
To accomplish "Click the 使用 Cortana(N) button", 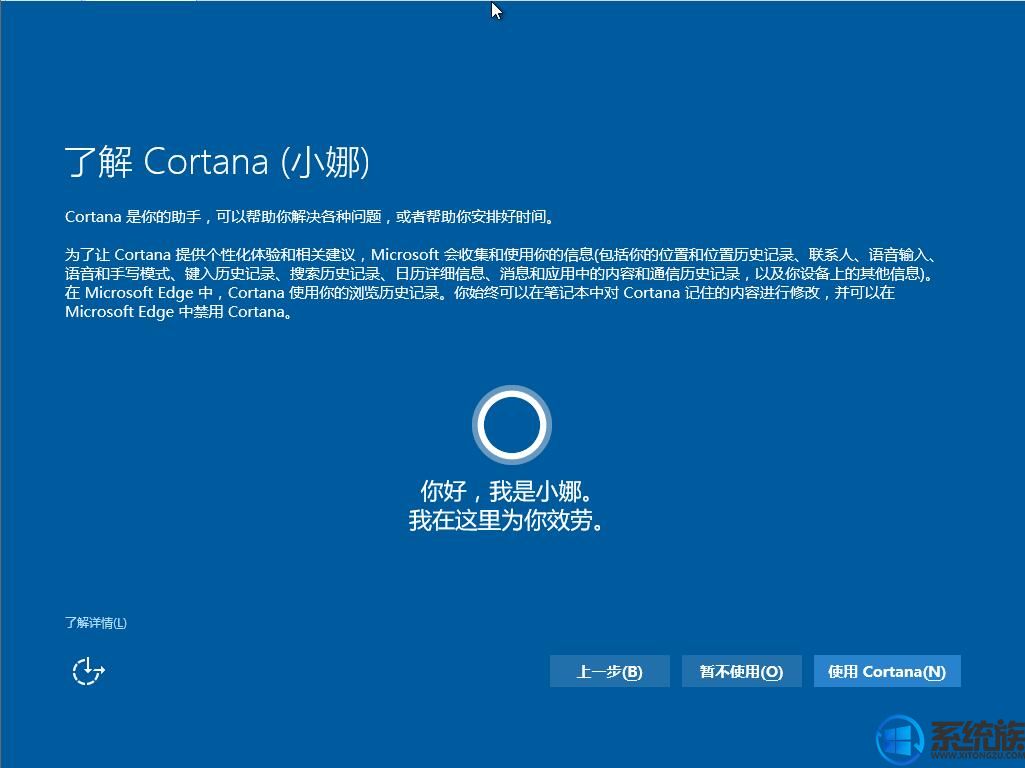I will tap(887, 671).
